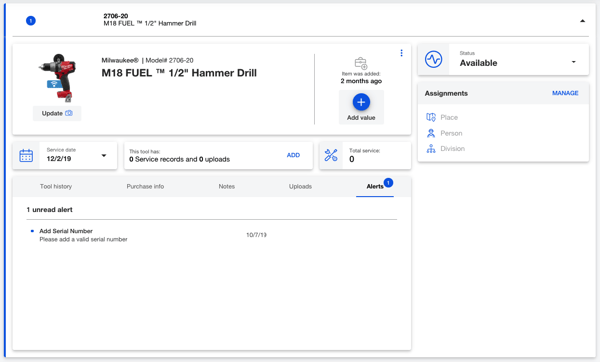The height and width of the screenshot is (362, 600).
Task: Open the Notes tab
Action: pos(227,186)
